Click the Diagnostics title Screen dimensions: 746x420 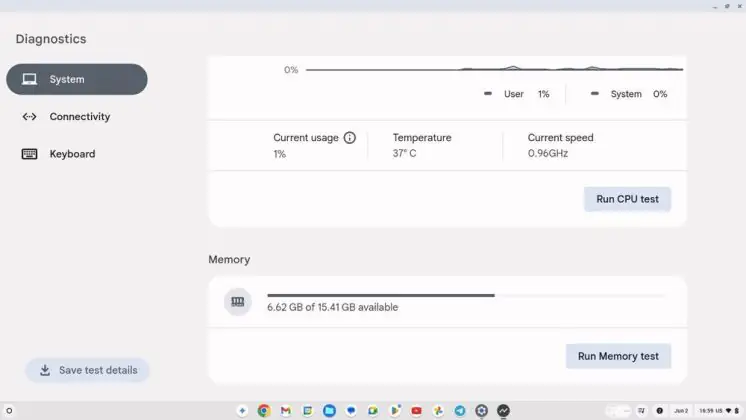(51, 39)
